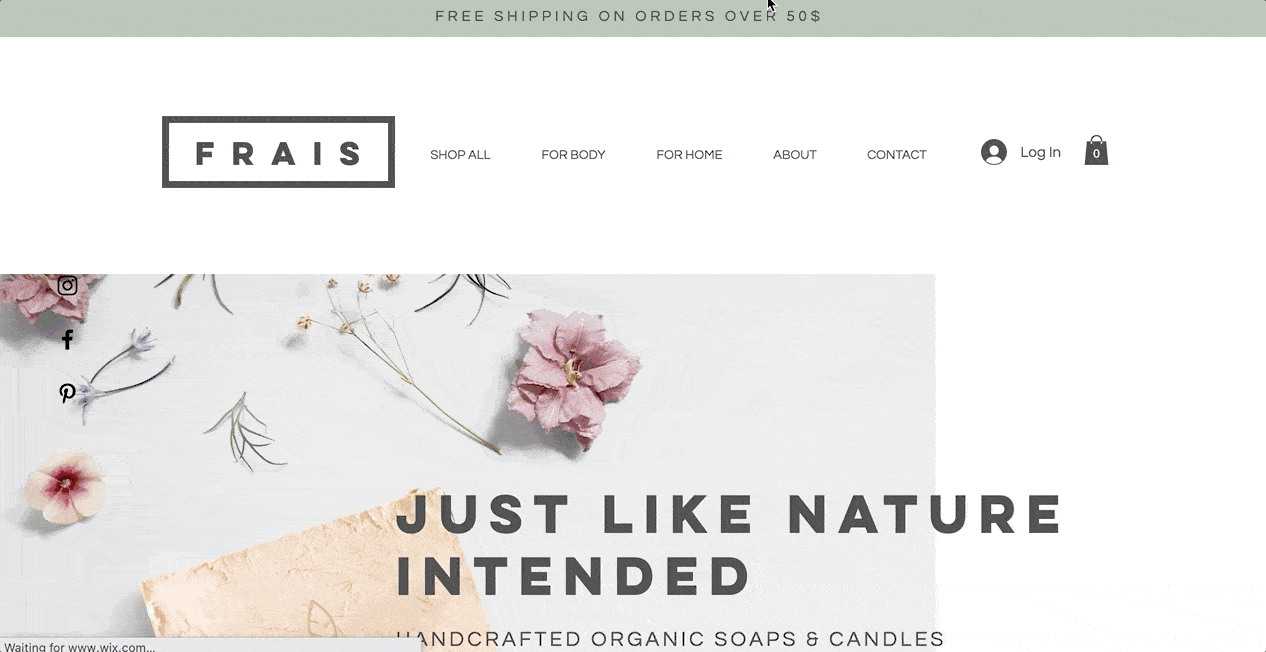The width and height of the screenshot is (1266, 652).
Task: Open the ABOUT page
Action: click(x=795, y=155)
